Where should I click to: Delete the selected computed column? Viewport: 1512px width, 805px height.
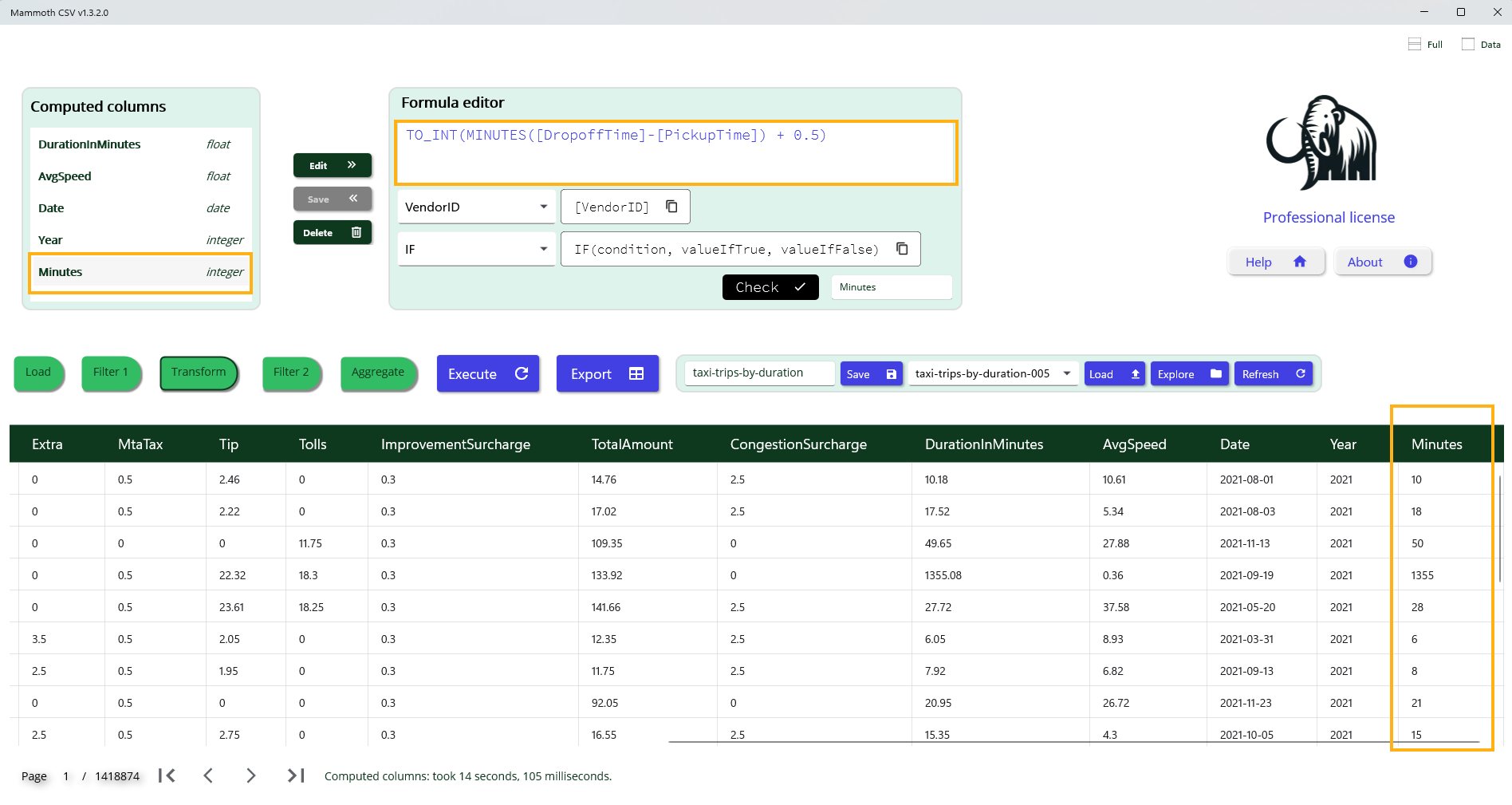333,233
